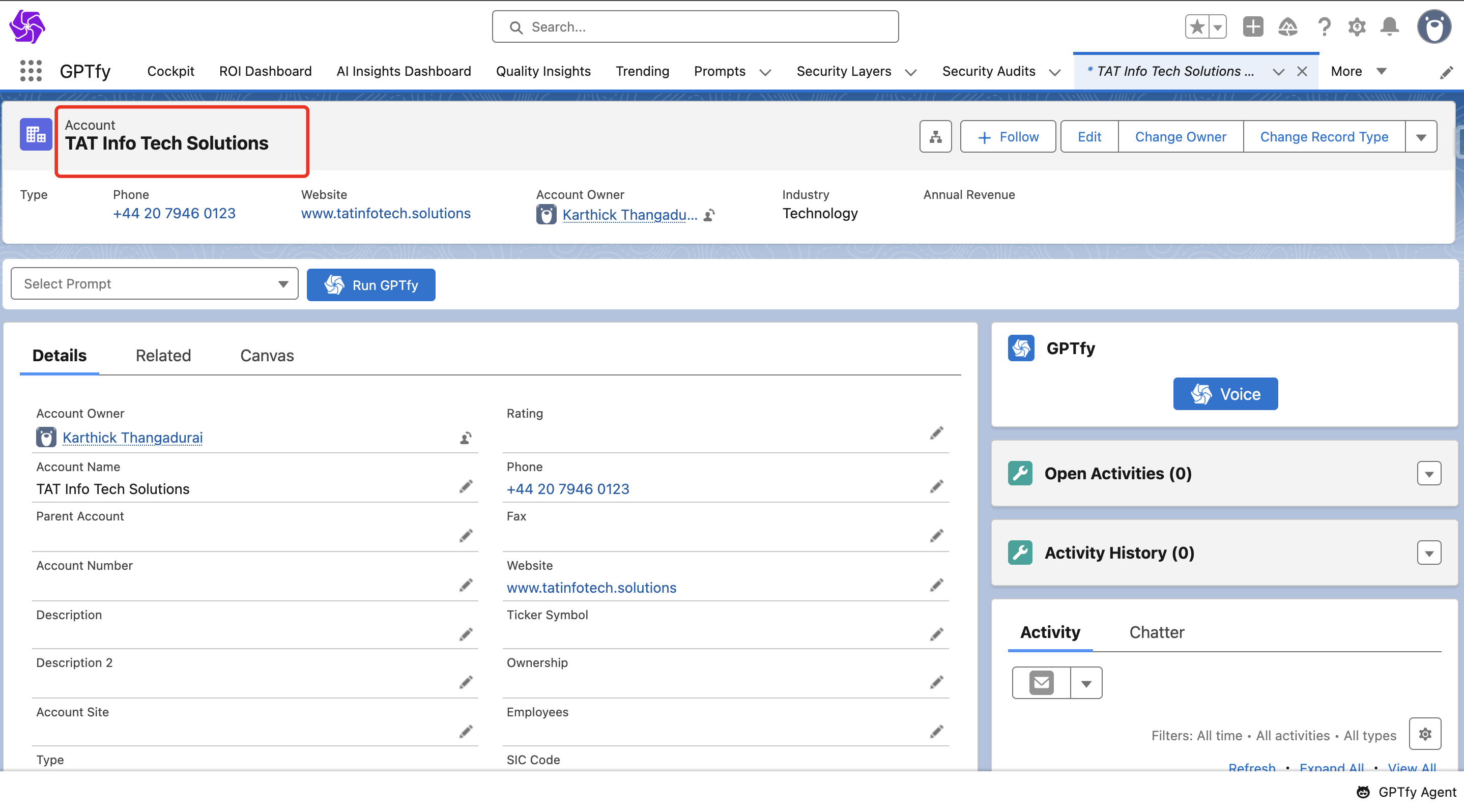
Task: Open the notifications bell
Action: click(1390, 26)
